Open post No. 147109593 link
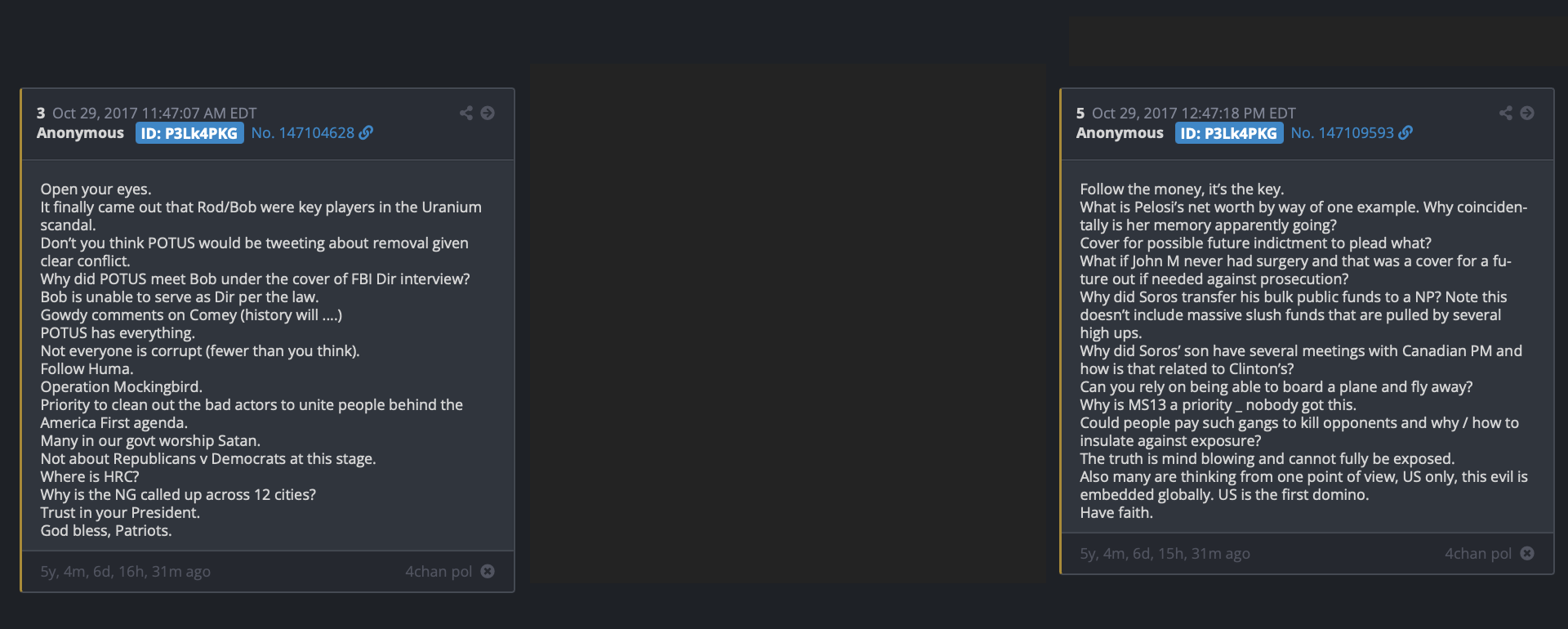Screen dimensions: 1568x629 [x=1343, y=132]
